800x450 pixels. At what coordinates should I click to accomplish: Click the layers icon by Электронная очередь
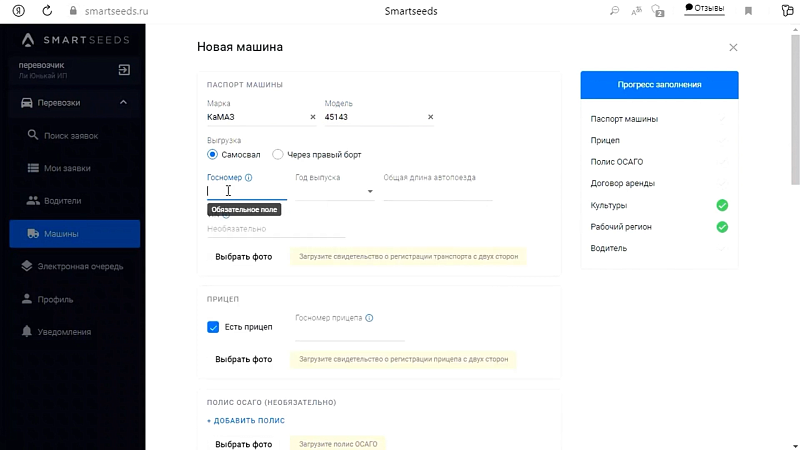(x=27, y=266)
